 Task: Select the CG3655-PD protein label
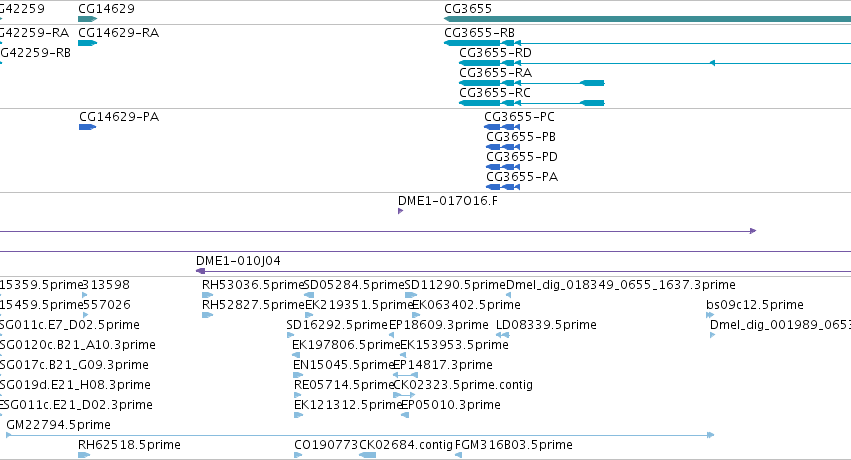522,157
